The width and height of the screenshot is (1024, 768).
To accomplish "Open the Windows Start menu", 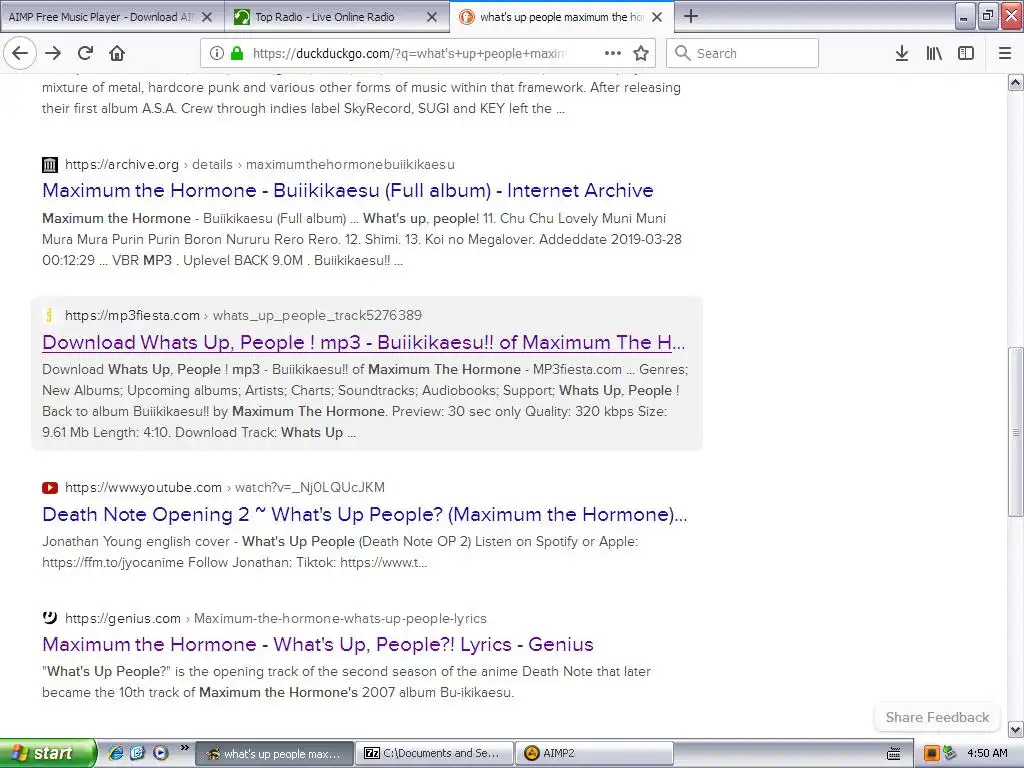I will [x=47, y=753].
